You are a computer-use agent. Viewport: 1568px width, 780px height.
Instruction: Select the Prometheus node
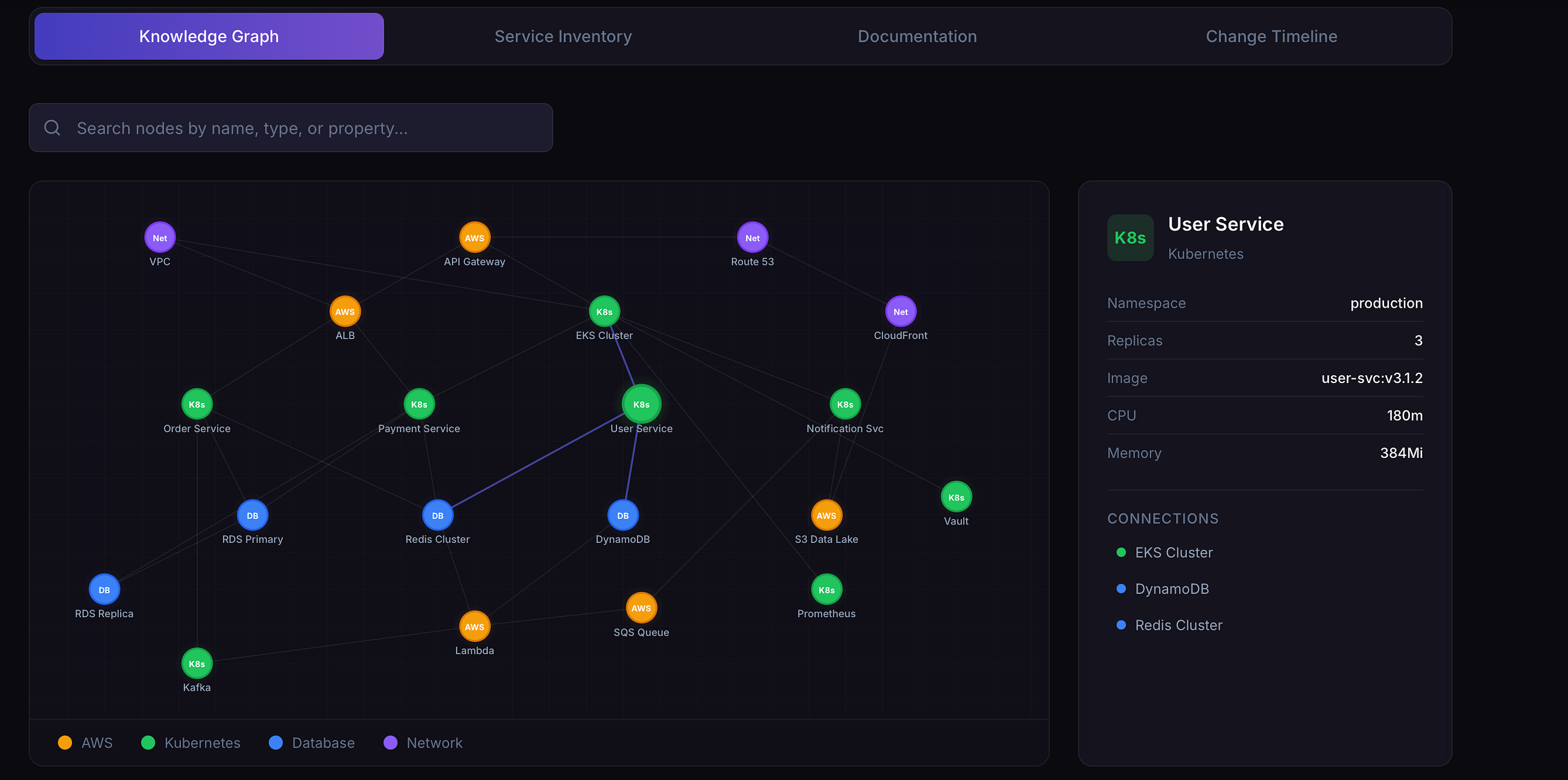[826, 589]
